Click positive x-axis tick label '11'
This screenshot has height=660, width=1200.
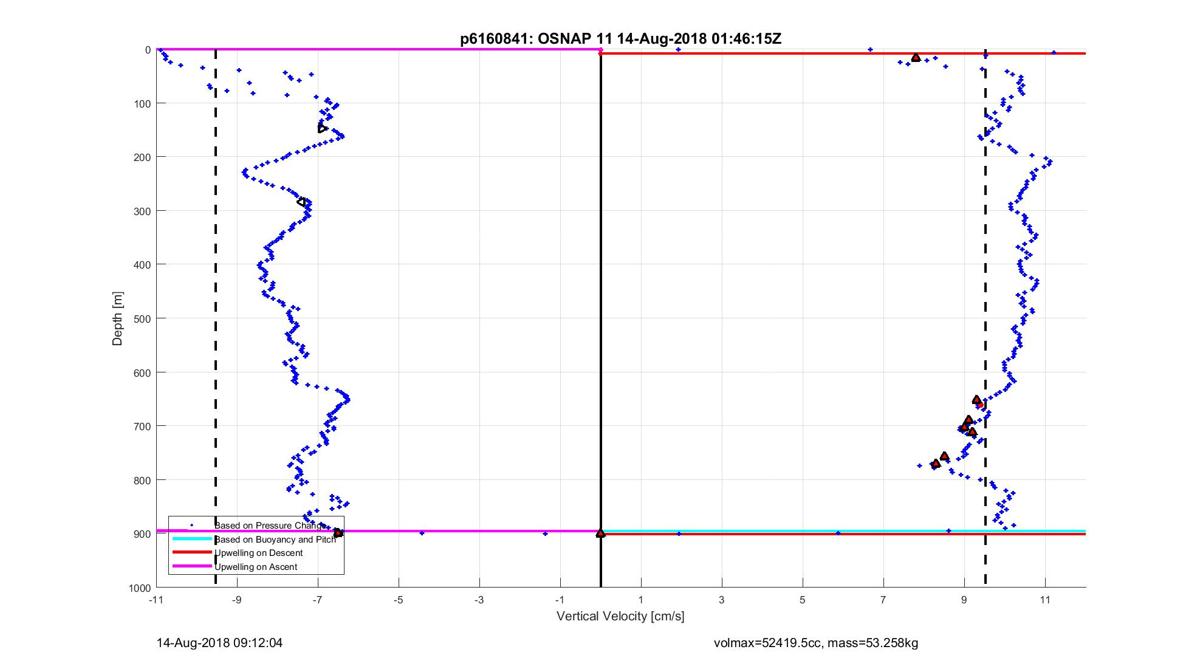(x=1045, y=600)
